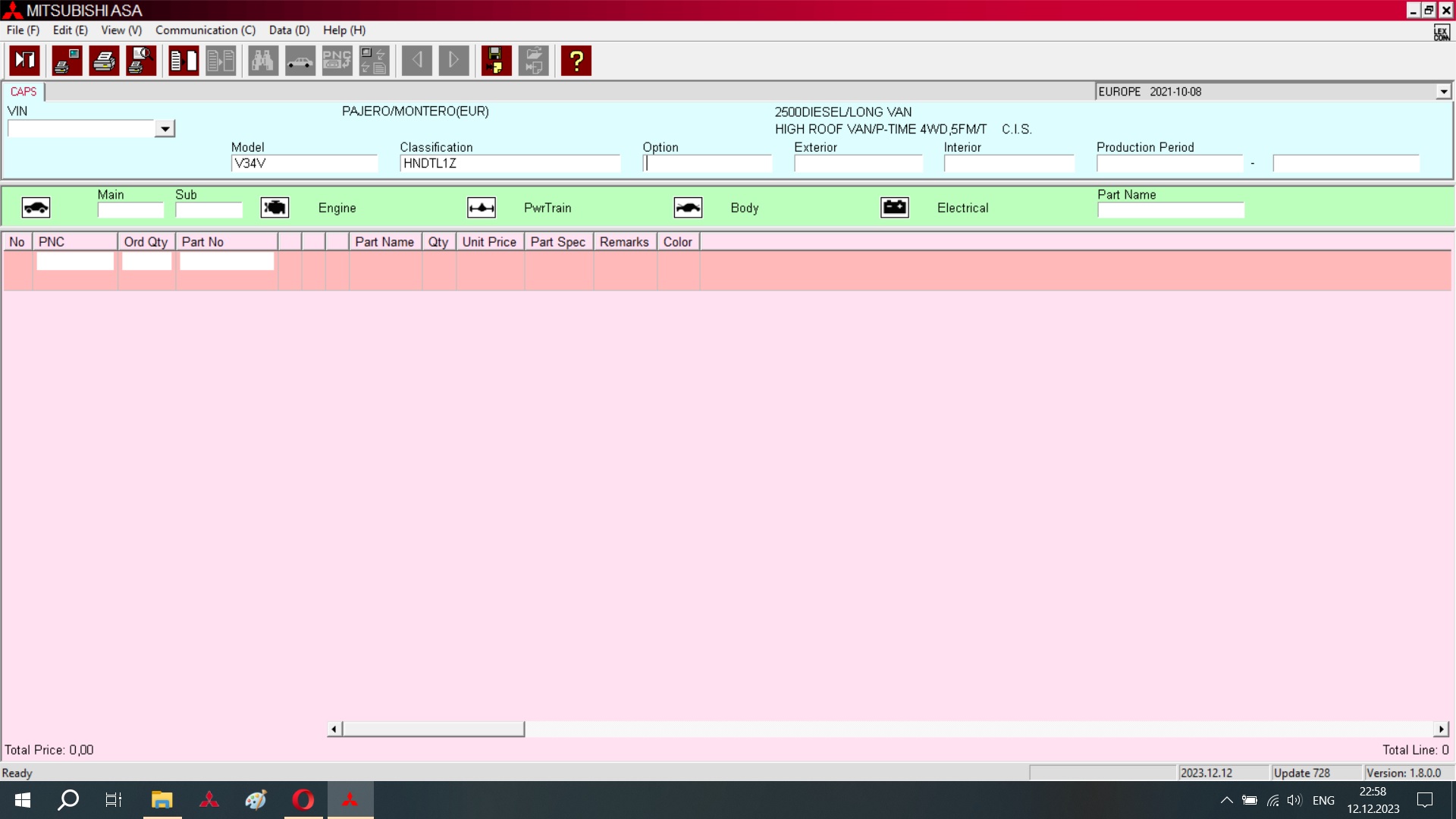Select the Engine group icon
Image resolution: width=1456 pixels, height=819 pixels.
click(x=275, y=208)
